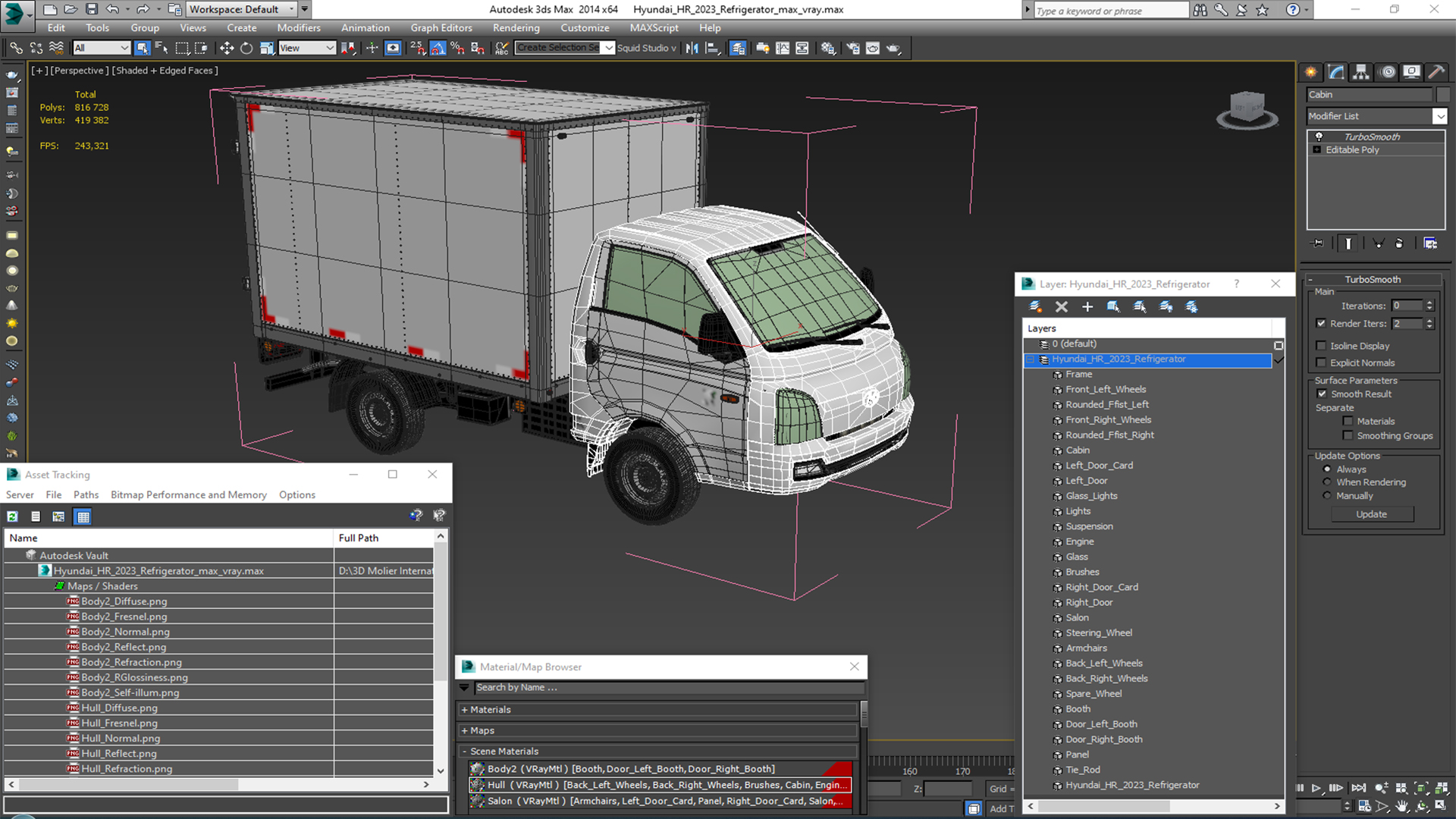The image size is (1456, 819).
Task: Click Add Selected Objects to layer plus icon
Action: coord(1087,306)
